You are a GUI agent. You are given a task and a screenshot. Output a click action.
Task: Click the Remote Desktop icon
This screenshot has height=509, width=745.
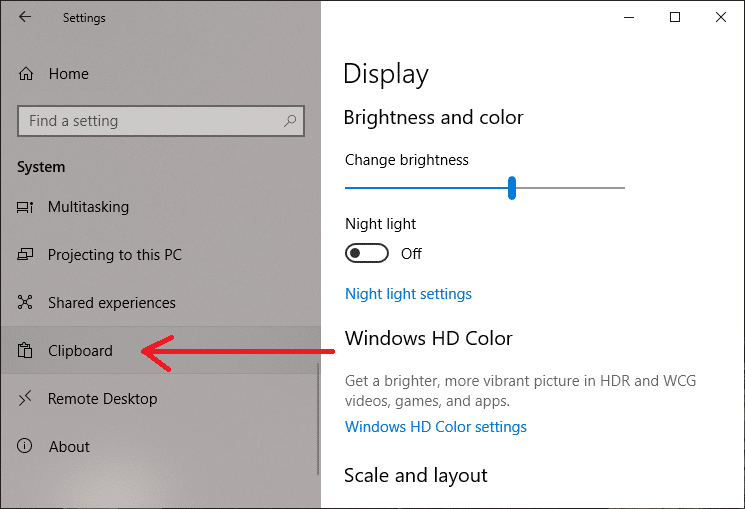(25, 399)
